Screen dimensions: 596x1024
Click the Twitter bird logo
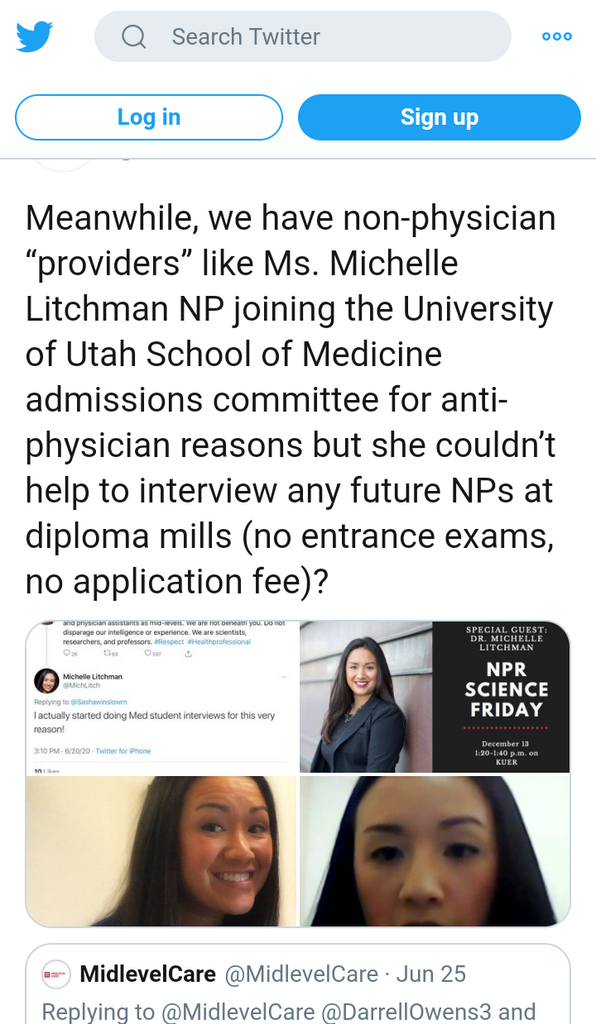(x=34, y=37)
